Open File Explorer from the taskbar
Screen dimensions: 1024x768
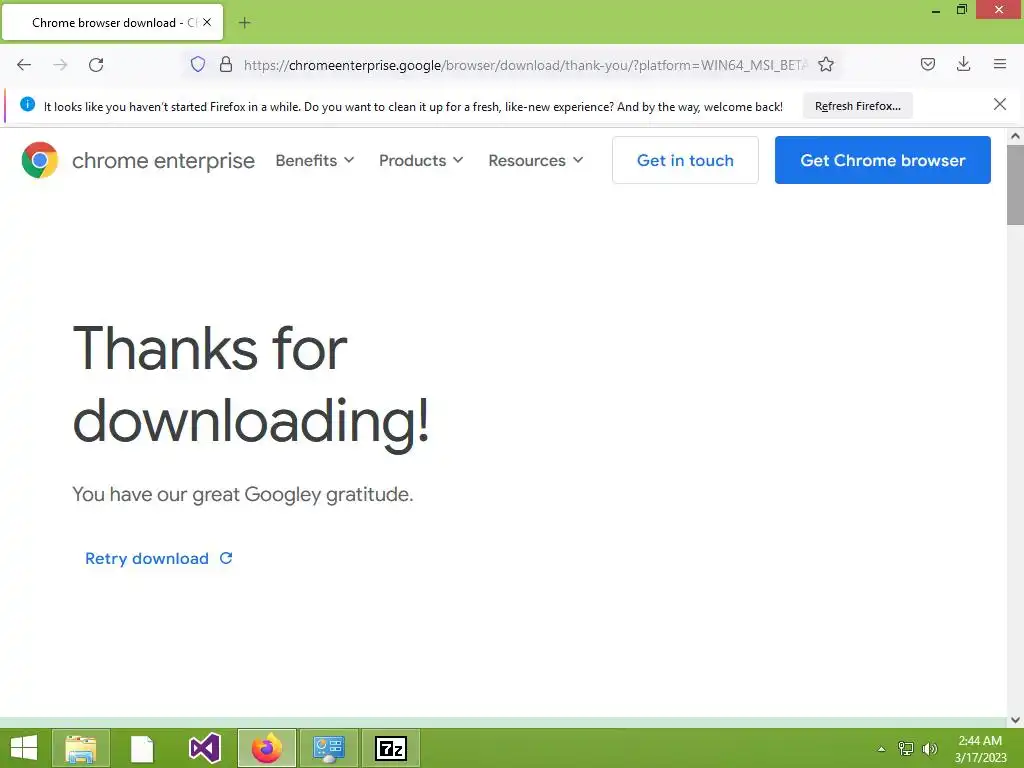(81, 748)
